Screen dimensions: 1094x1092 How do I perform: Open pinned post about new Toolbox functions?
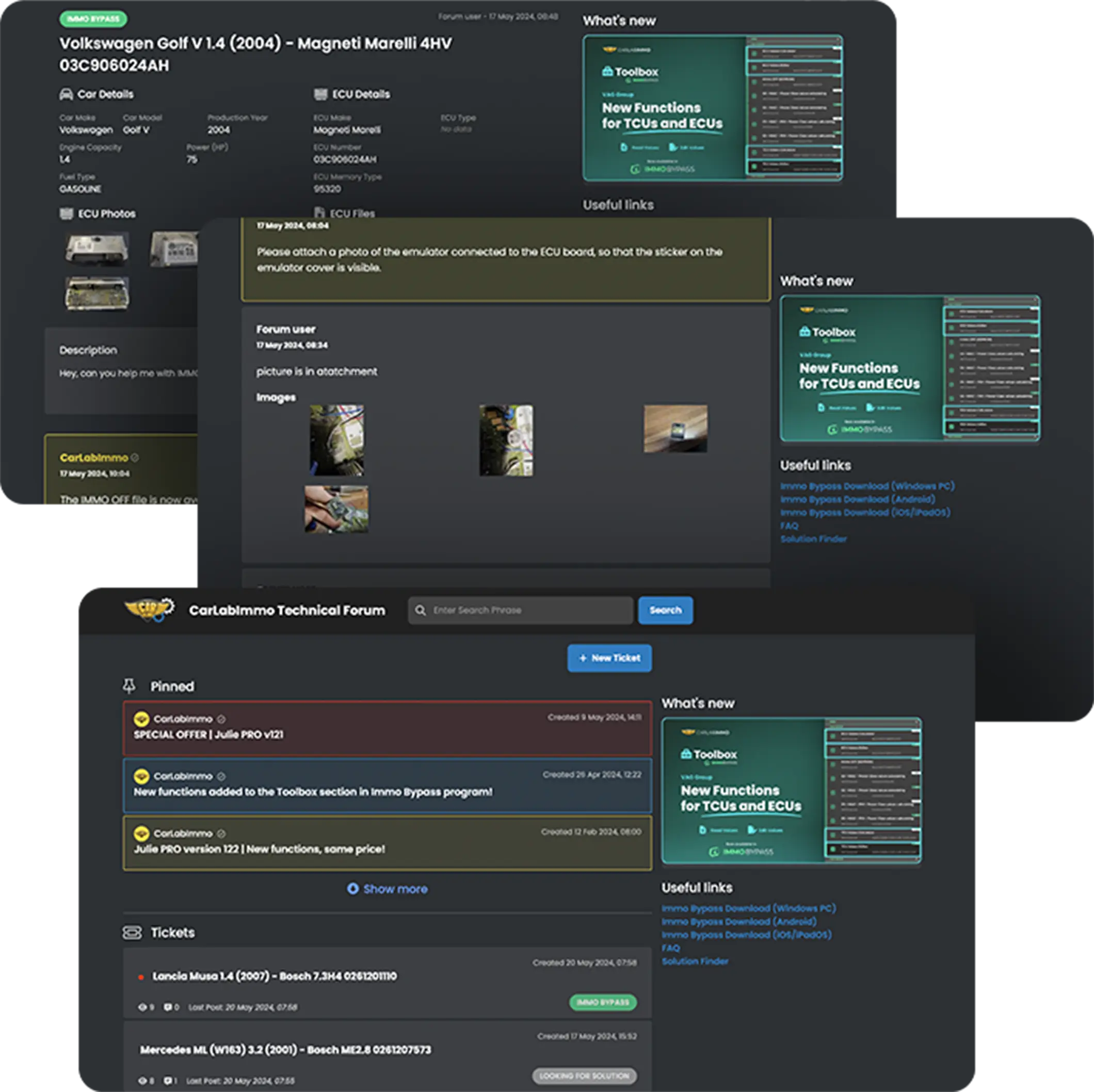tap(388, 786)
